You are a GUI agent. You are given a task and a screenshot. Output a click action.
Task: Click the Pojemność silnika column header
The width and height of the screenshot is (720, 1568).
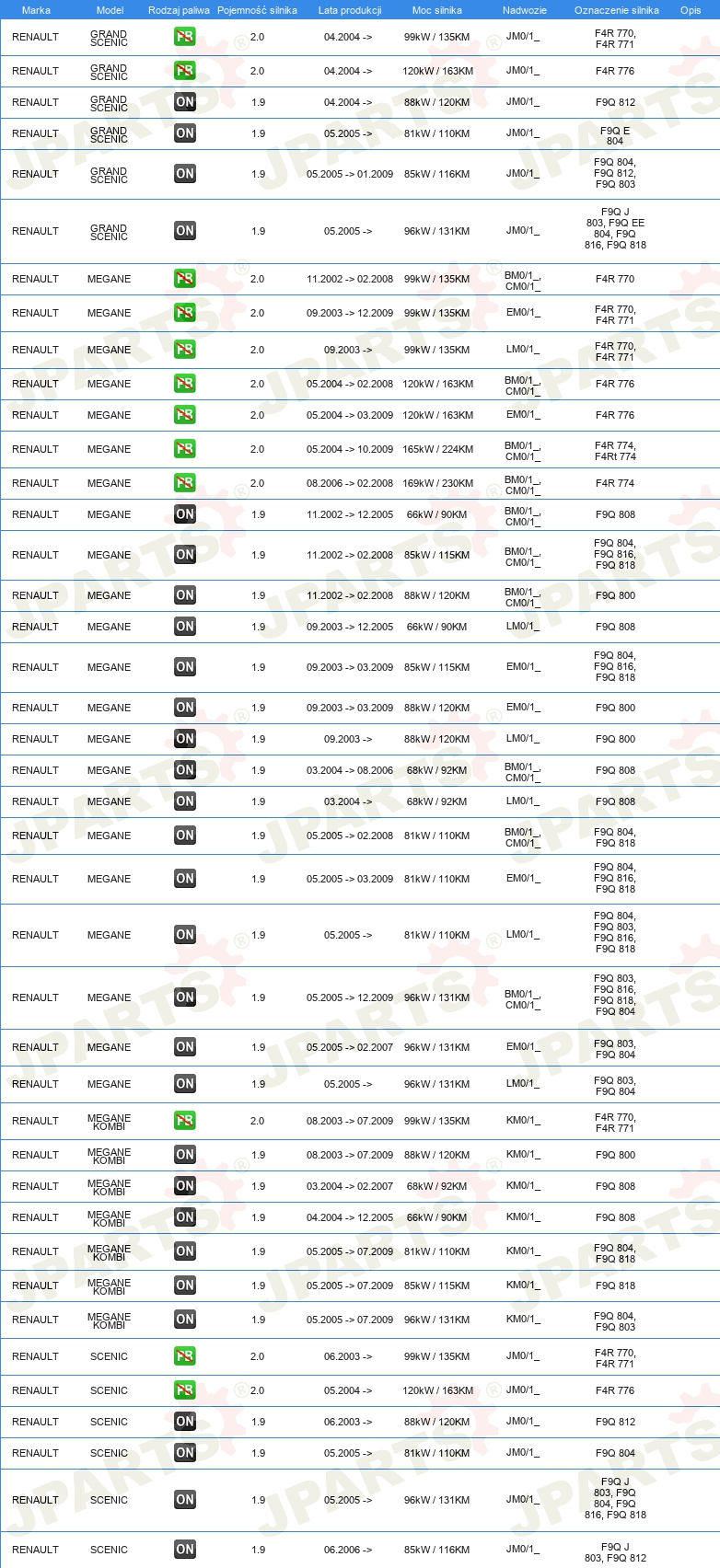point(257,10)
